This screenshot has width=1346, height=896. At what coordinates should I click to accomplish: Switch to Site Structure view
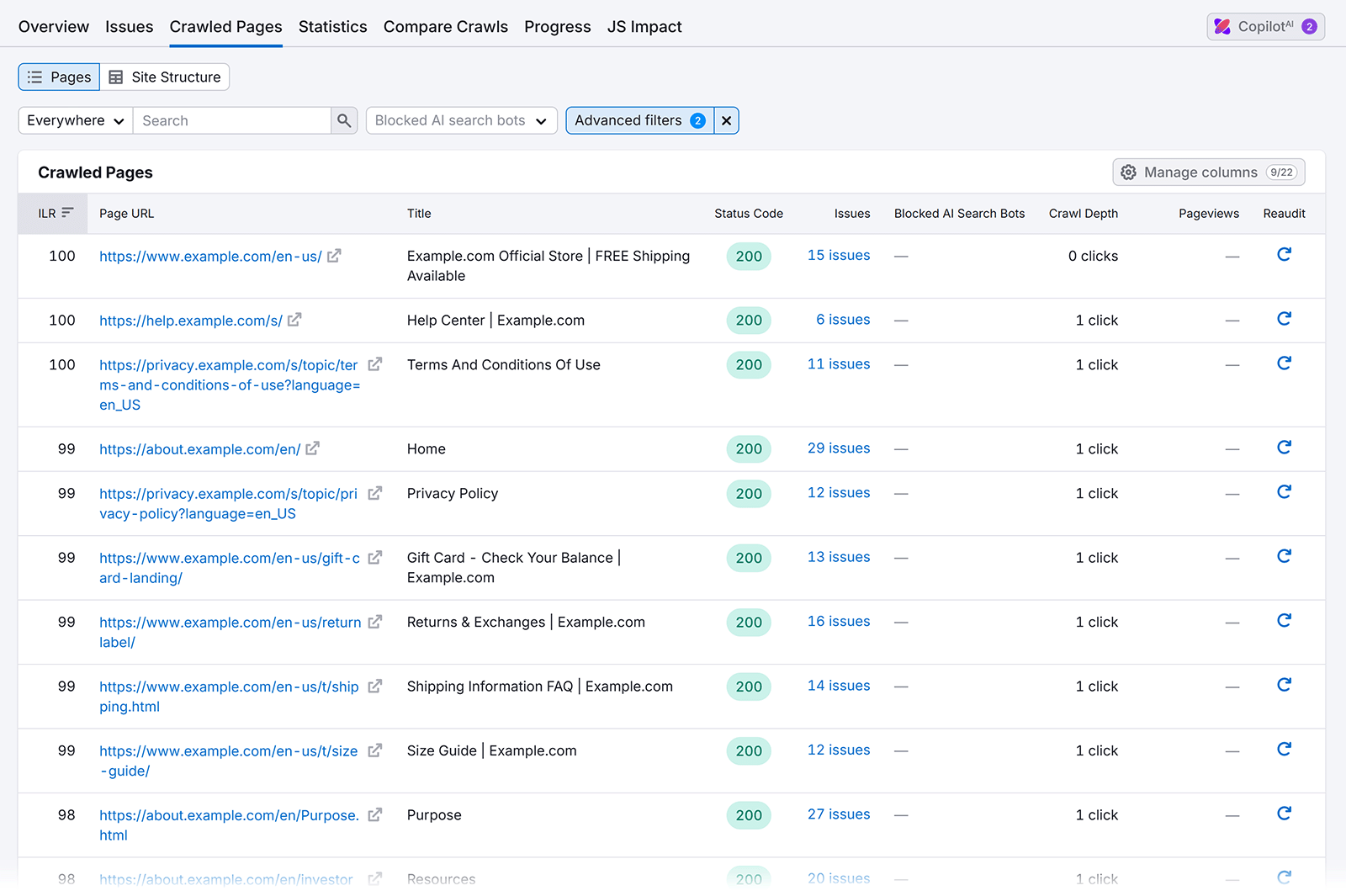pyautogui.click(x=165, y=77)
